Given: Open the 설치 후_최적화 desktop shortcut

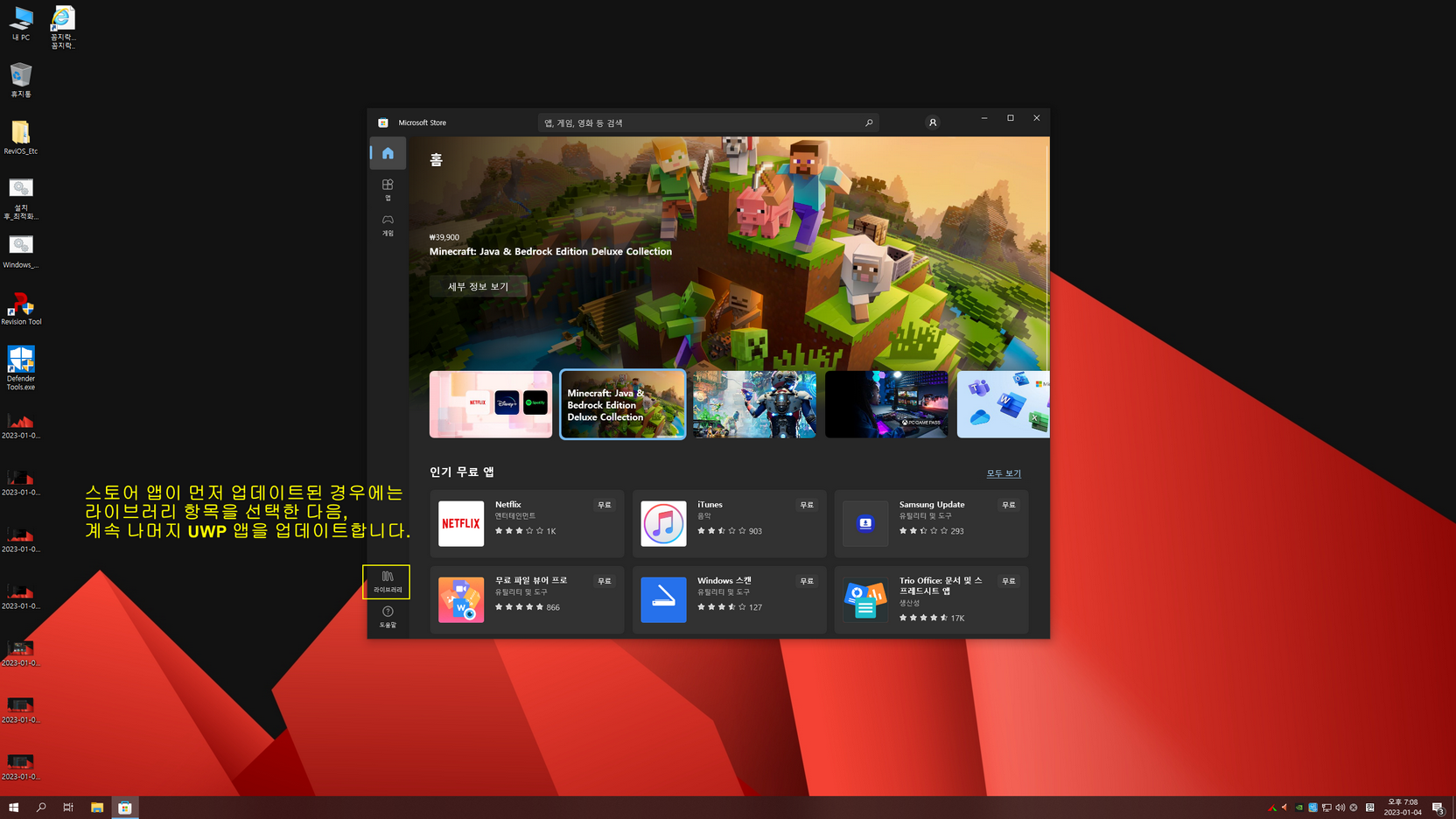Looking at the screenshot, I should [21, 199].
